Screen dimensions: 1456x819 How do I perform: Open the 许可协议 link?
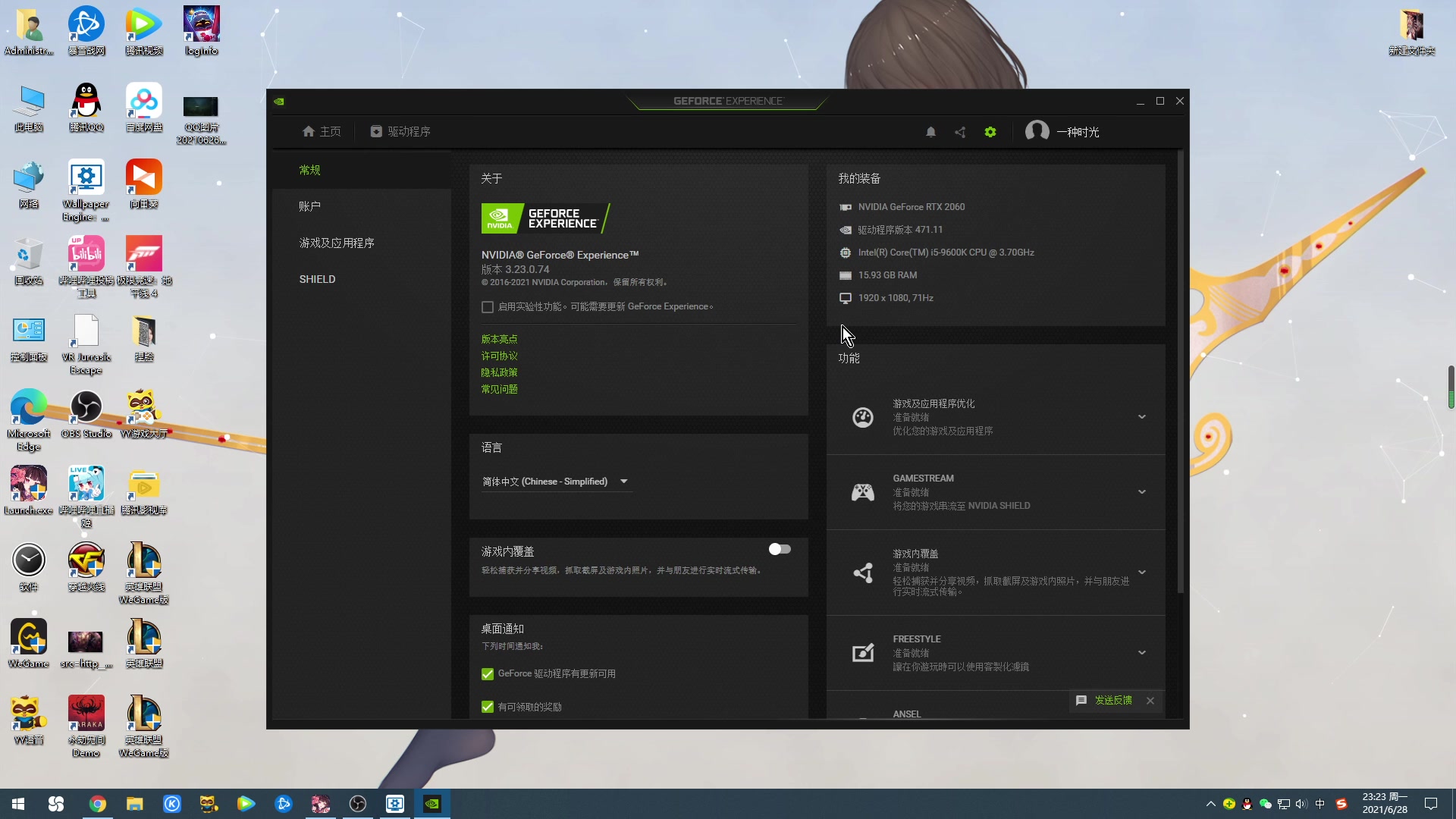pyautogui.click(x=499, y=356)
